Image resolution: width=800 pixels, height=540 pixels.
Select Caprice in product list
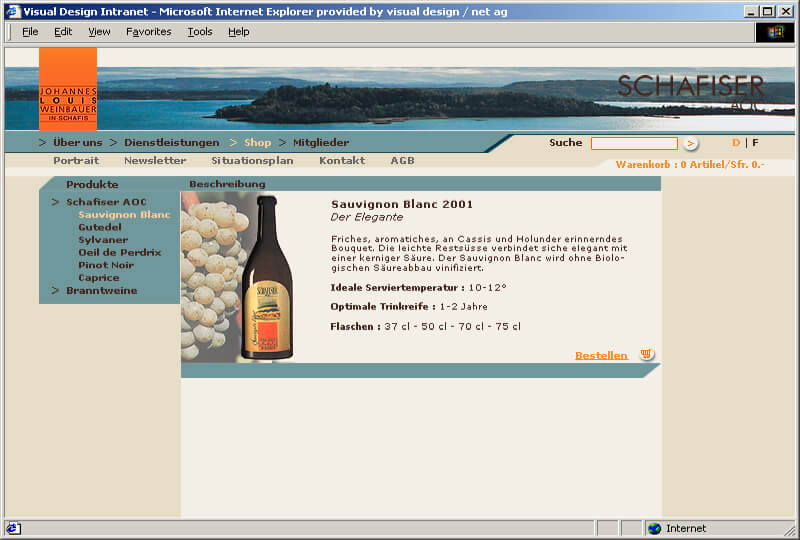(99, 278)
